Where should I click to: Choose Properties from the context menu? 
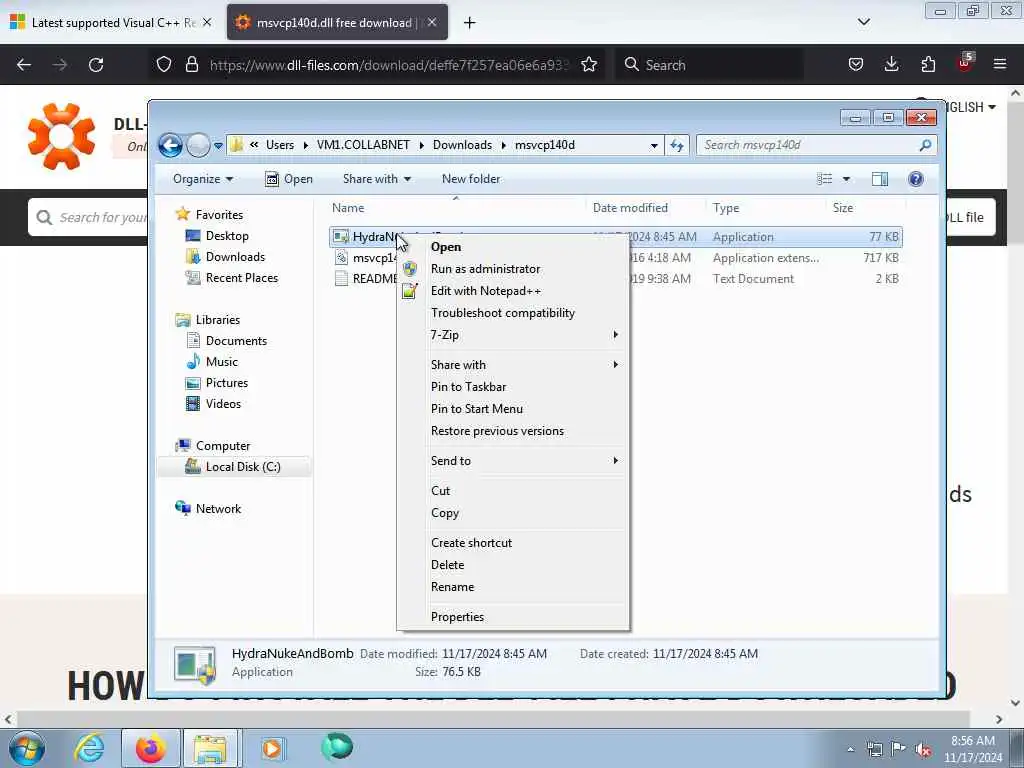pos(513,617)
